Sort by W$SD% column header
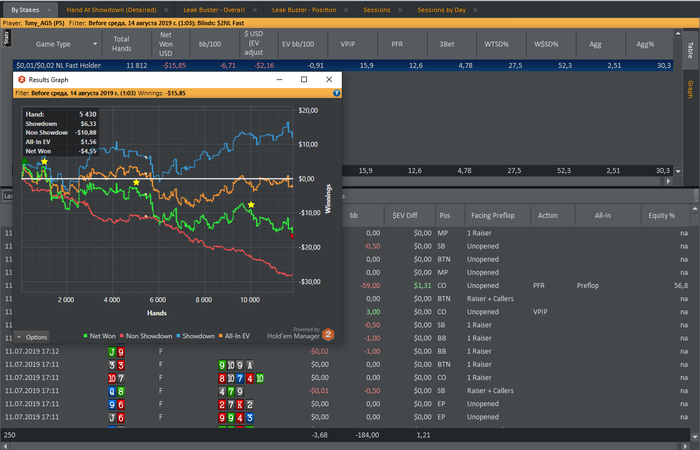Image resolution: width=700 pixels, height=450 pixels. click(546, 44)
